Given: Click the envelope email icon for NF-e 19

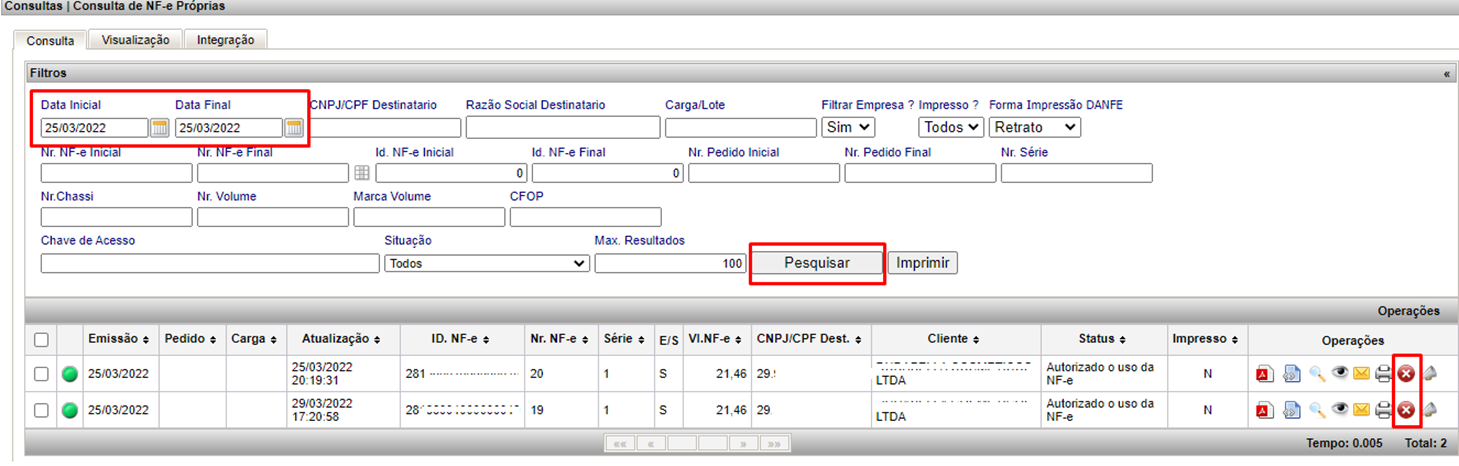Looking at the screenshot, I should 1361,410.
